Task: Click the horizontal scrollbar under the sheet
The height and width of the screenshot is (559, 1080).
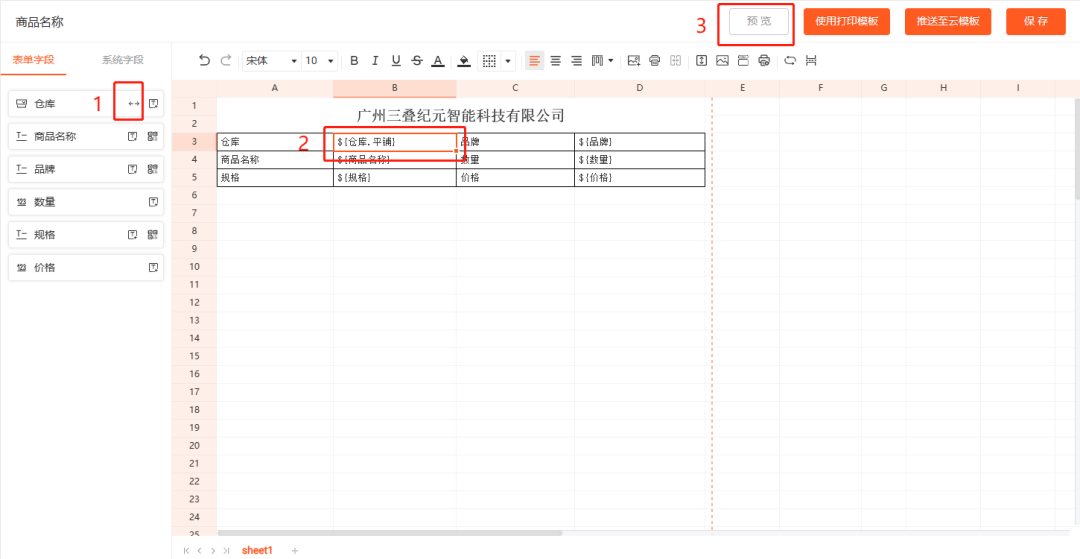Action: 390,533
